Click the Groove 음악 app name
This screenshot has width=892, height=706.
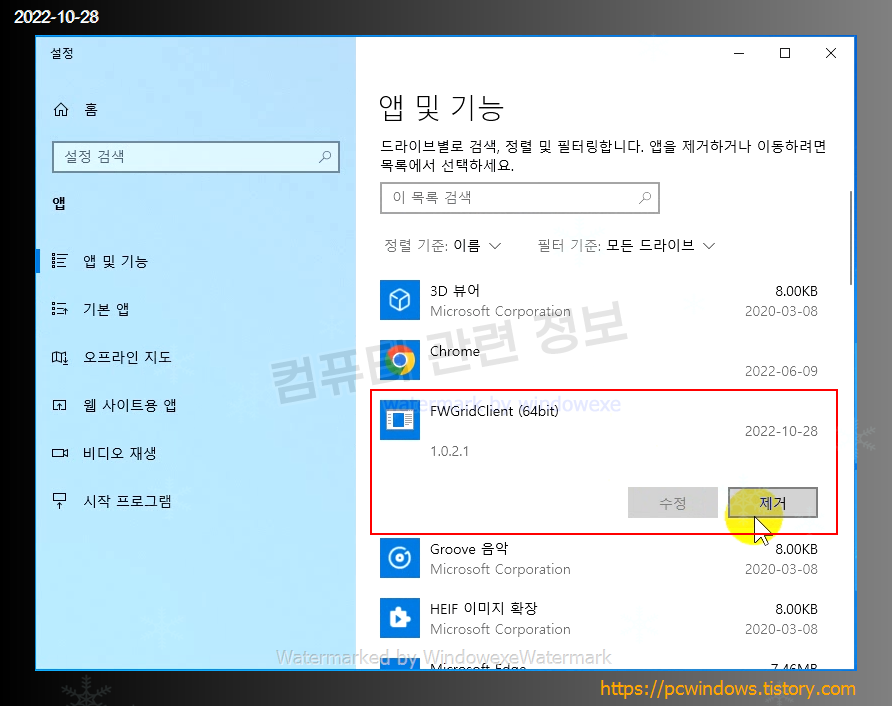(469, 549)
